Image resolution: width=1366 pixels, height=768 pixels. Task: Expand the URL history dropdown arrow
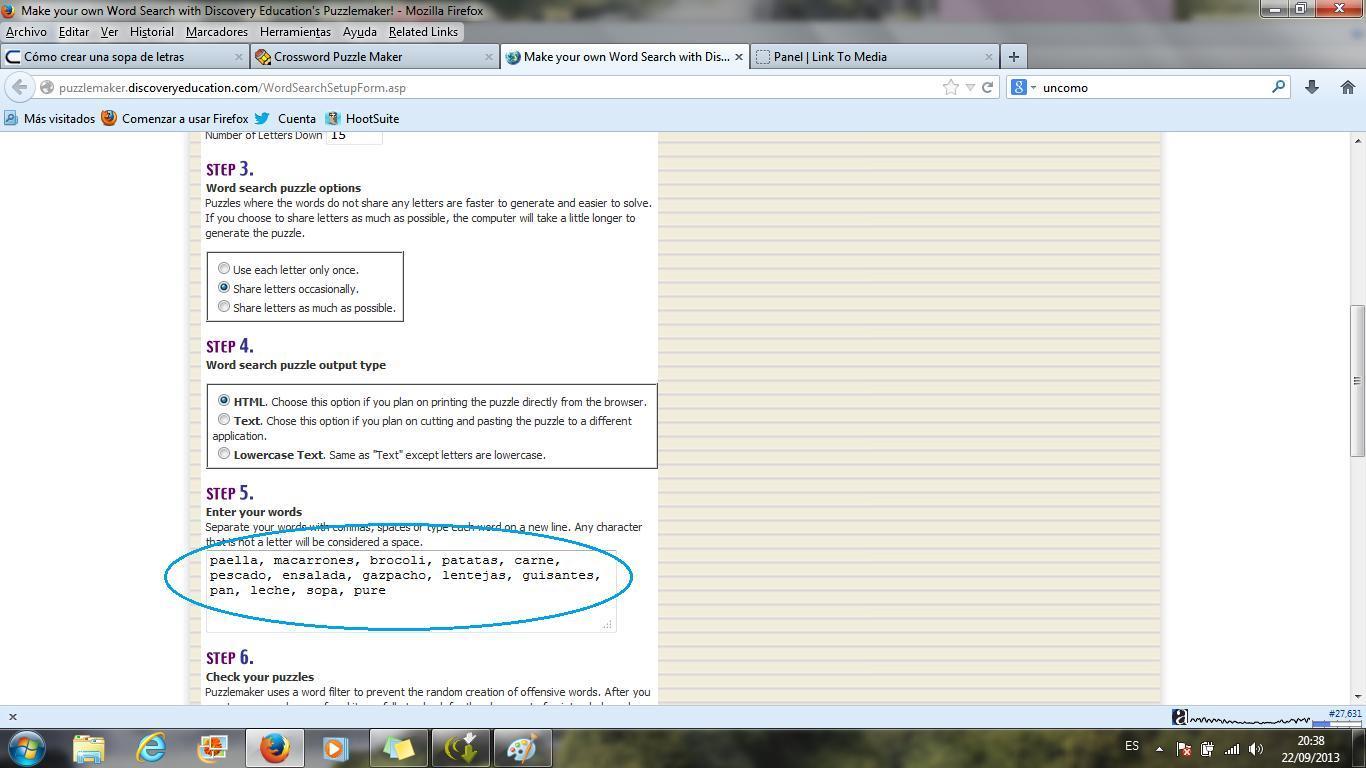pyautogui.click(x=969, y=87)
